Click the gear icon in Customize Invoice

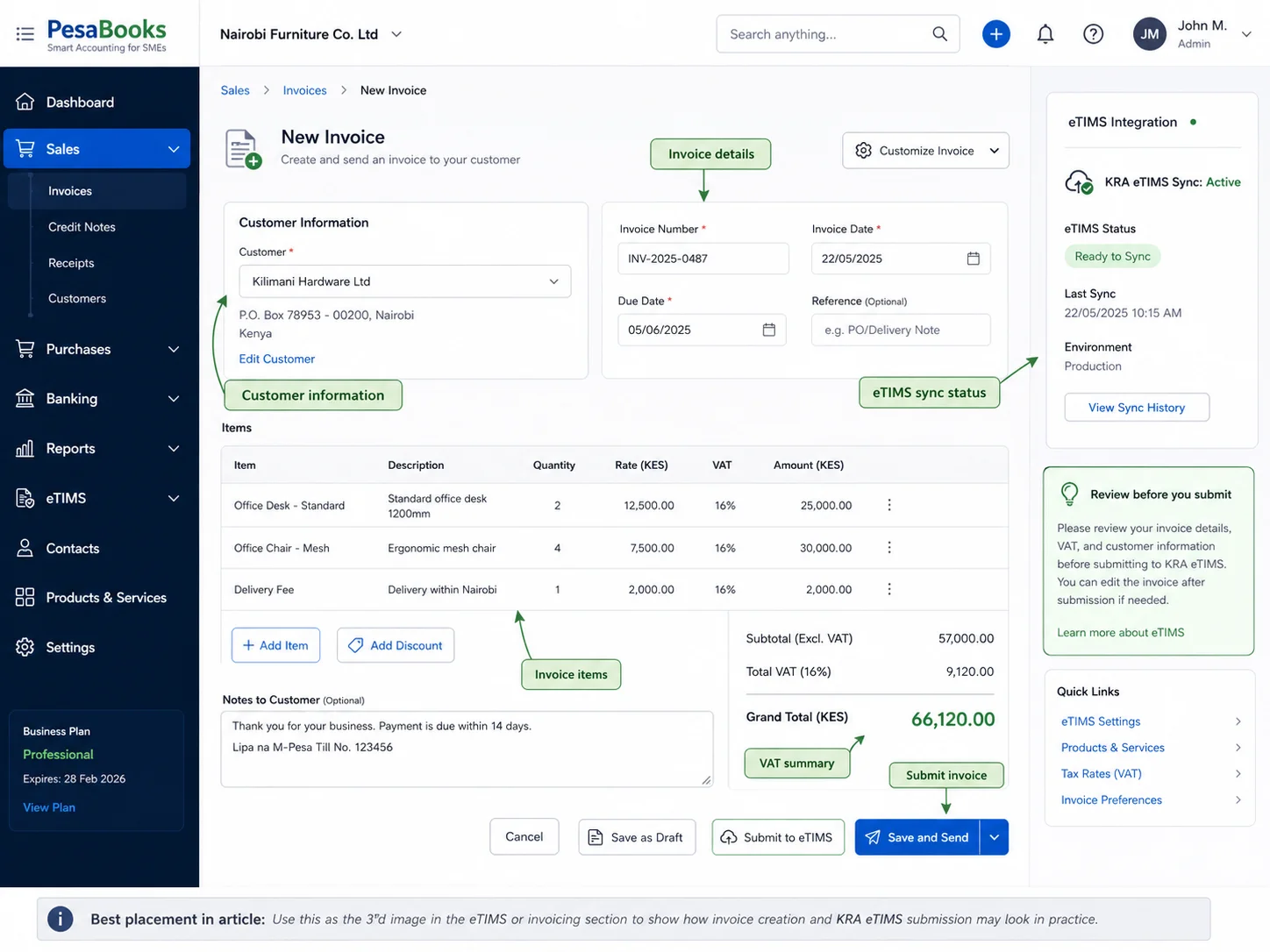[x=863, y=151]
